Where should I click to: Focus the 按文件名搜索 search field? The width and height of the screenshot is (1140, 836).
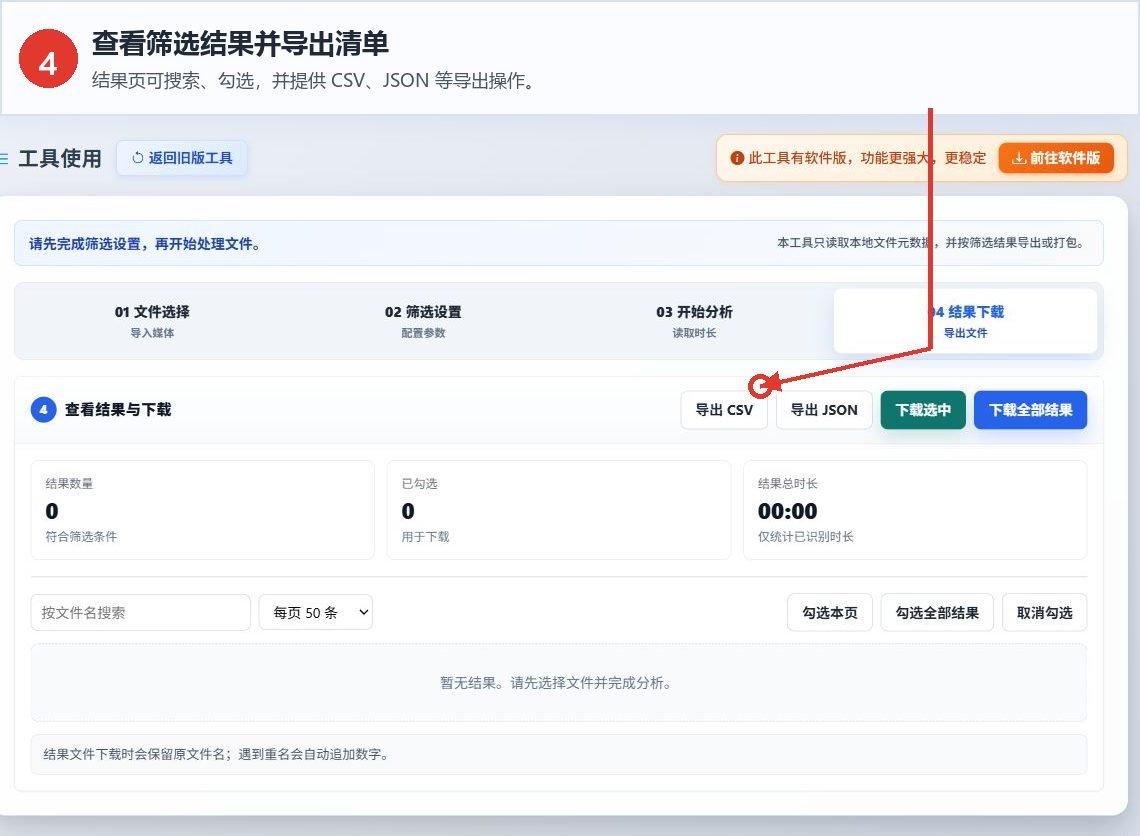point(140,613)
